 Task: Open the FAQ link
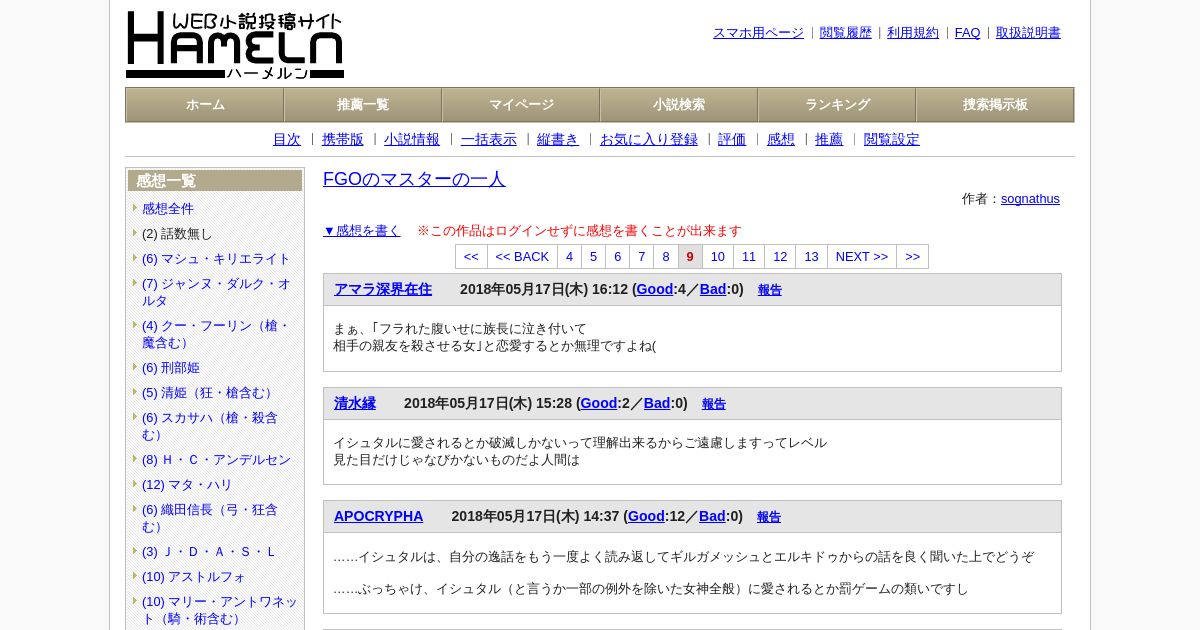tap(968, 33)
